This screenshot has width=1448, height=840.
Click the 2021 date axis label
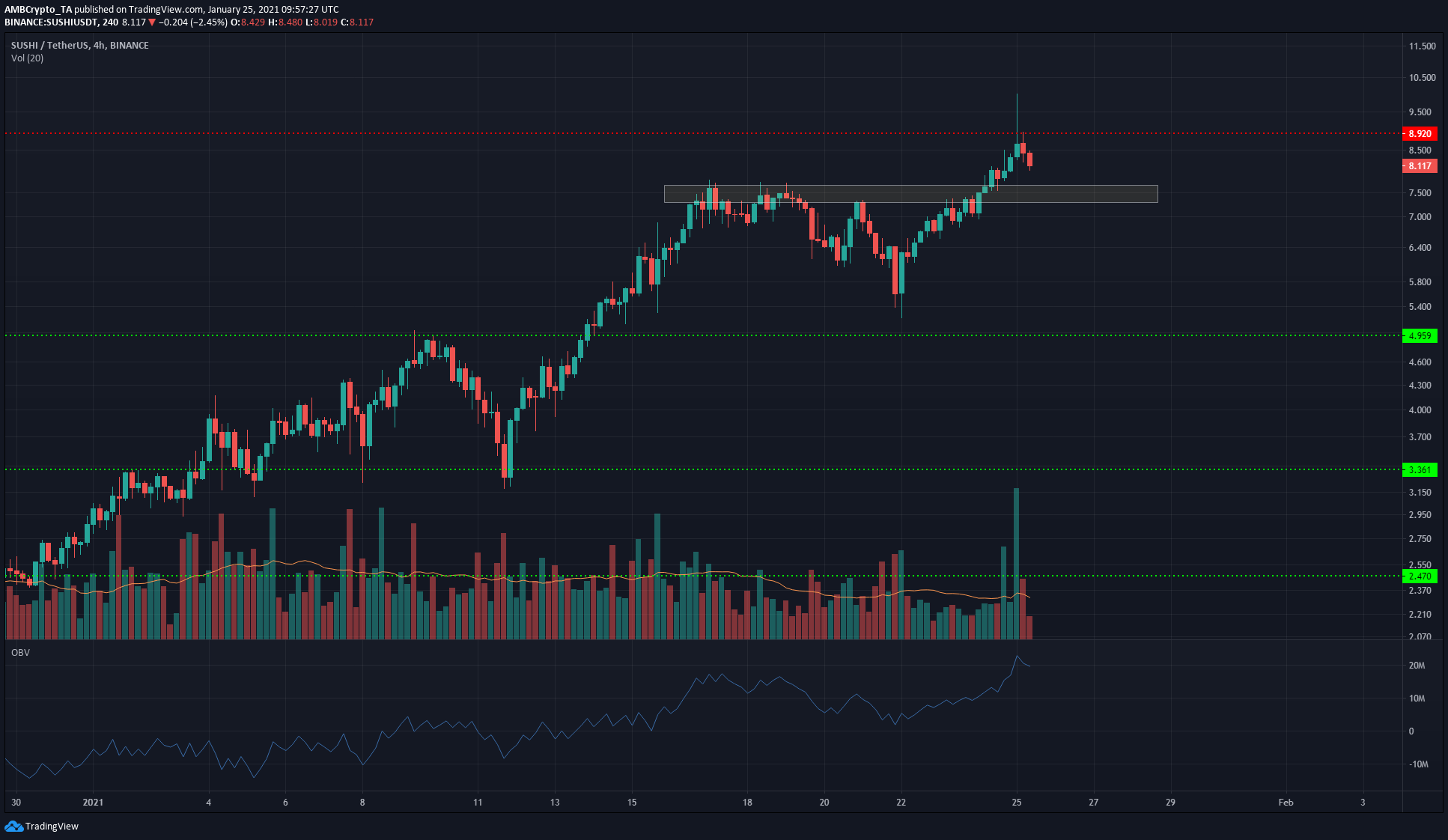[x=93, y=803]
